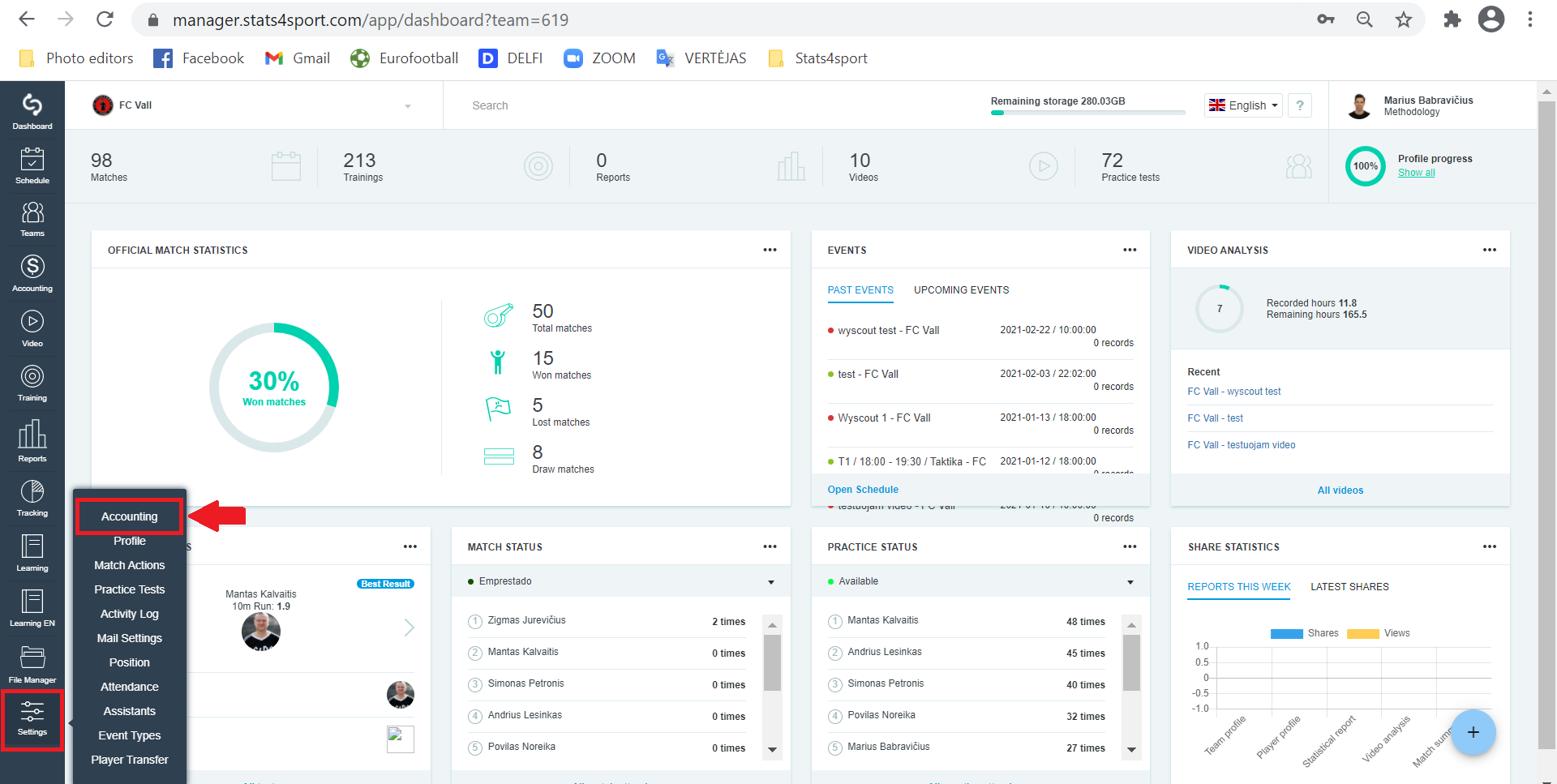This screenshot has width=1557, height=784.
Task: Open the Video sidebar section
Action: 32,328
